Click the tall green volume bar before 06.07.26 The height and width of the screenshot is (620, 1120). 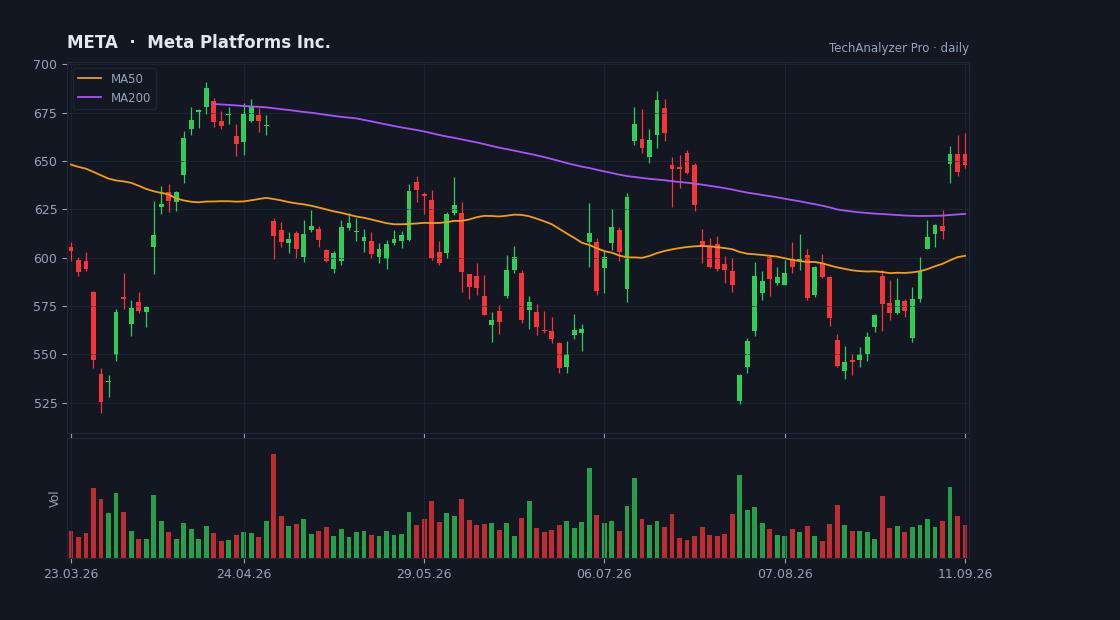[589, 513]
